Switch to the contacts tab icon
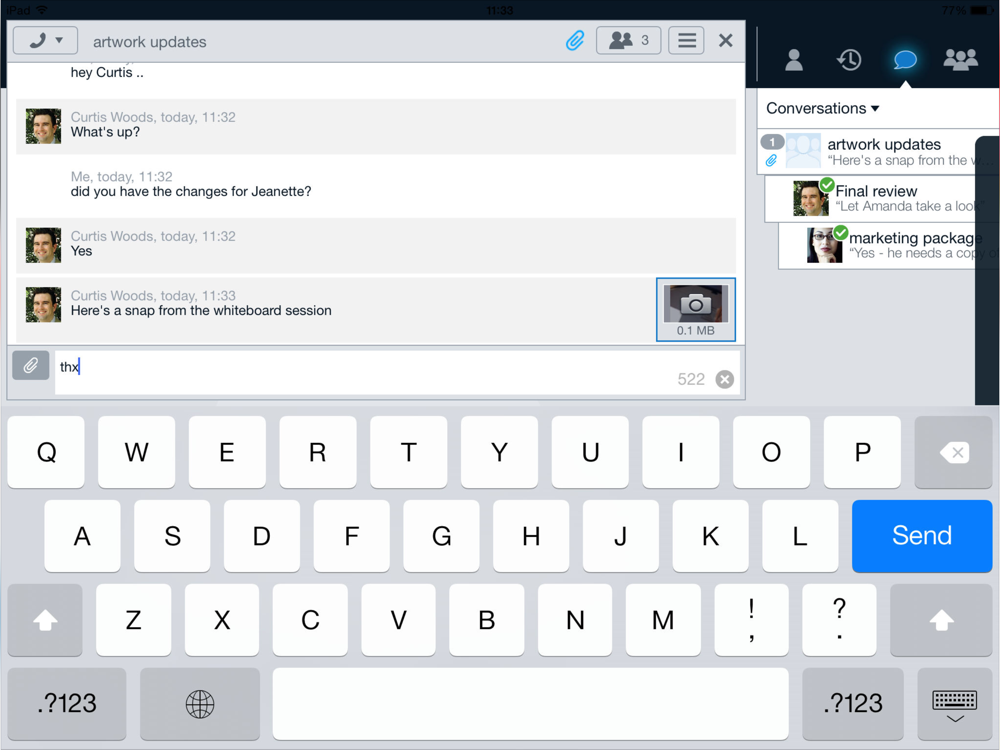The height and width of the screenshot is (750, 1000). click(x=793, y=60)
